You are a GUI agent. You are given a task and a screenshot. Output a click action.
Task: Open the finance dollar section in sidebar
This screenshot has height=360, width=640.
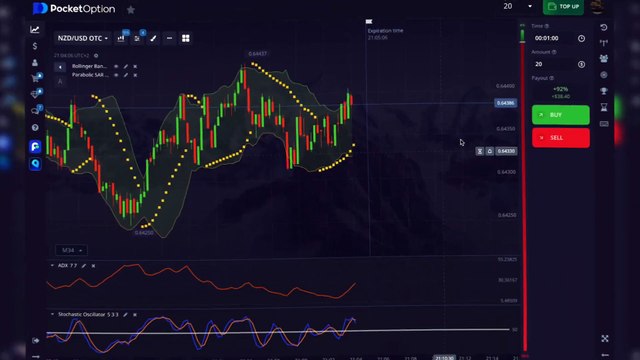[x=35, y=46]
